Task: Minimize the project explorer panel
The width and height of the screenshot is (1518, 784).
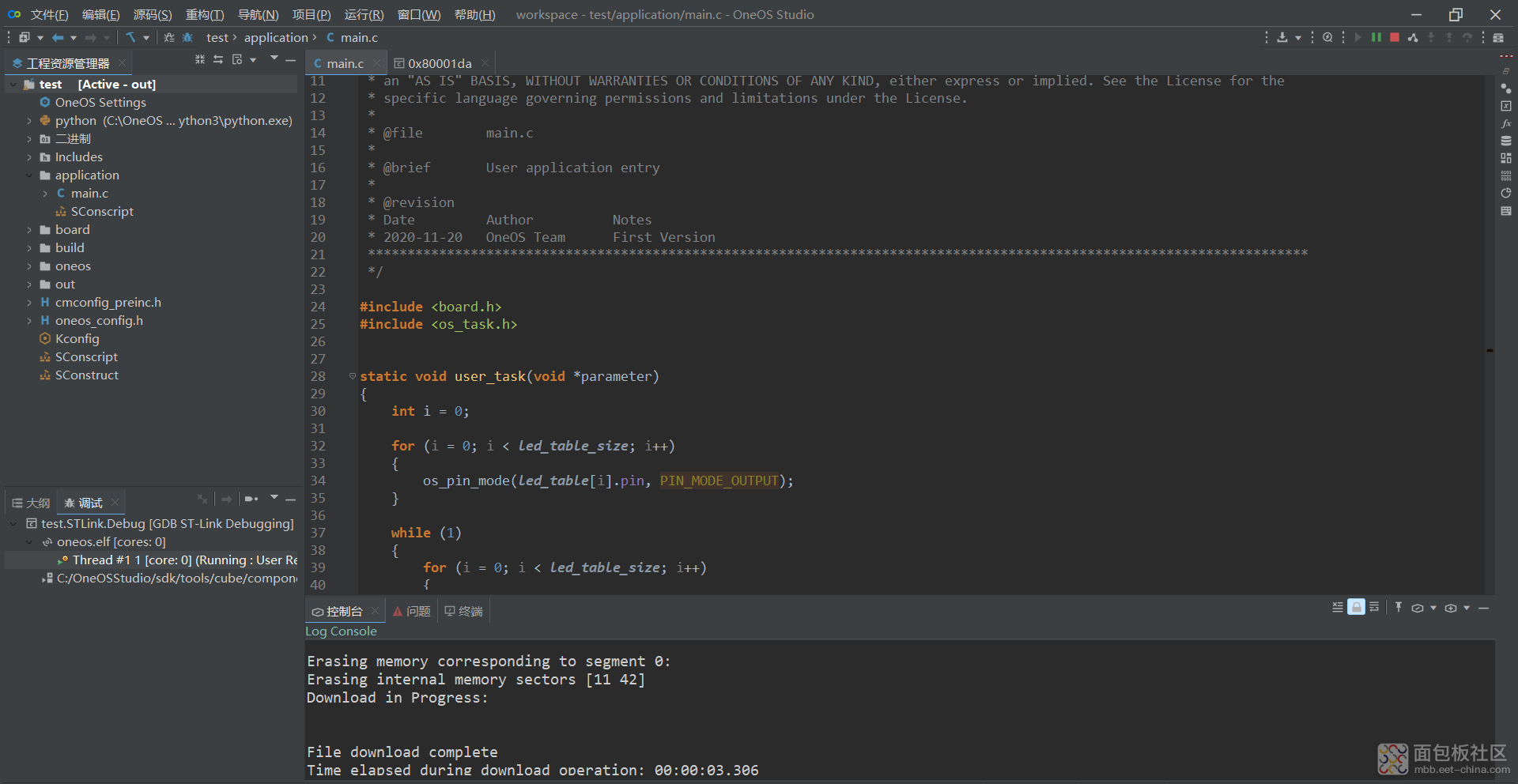Action: pos(291,60)
